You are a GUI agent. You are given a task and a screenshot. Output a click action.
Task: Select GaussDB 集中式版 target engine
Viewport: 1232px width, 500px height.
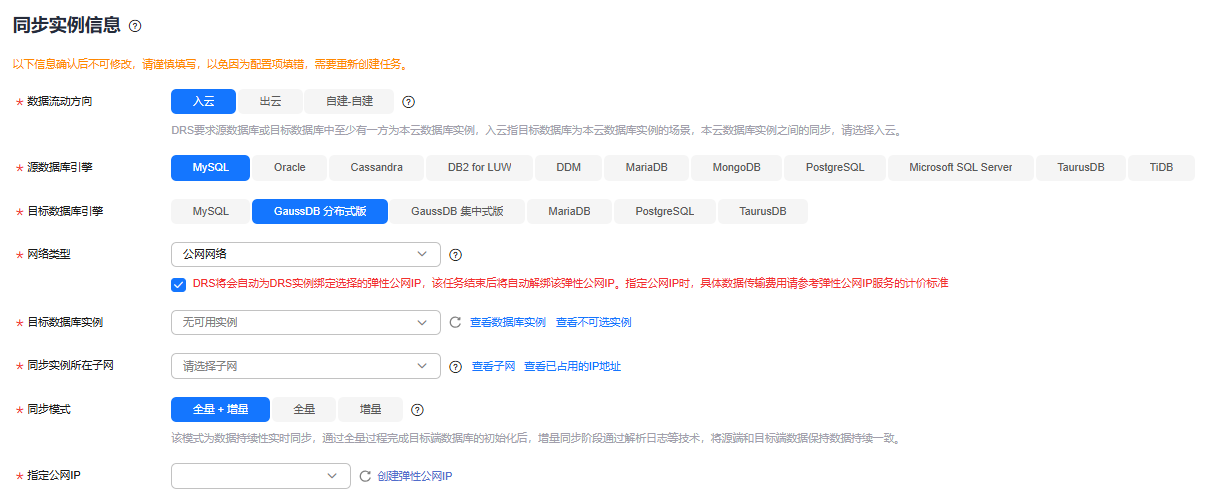coord(456,212)
